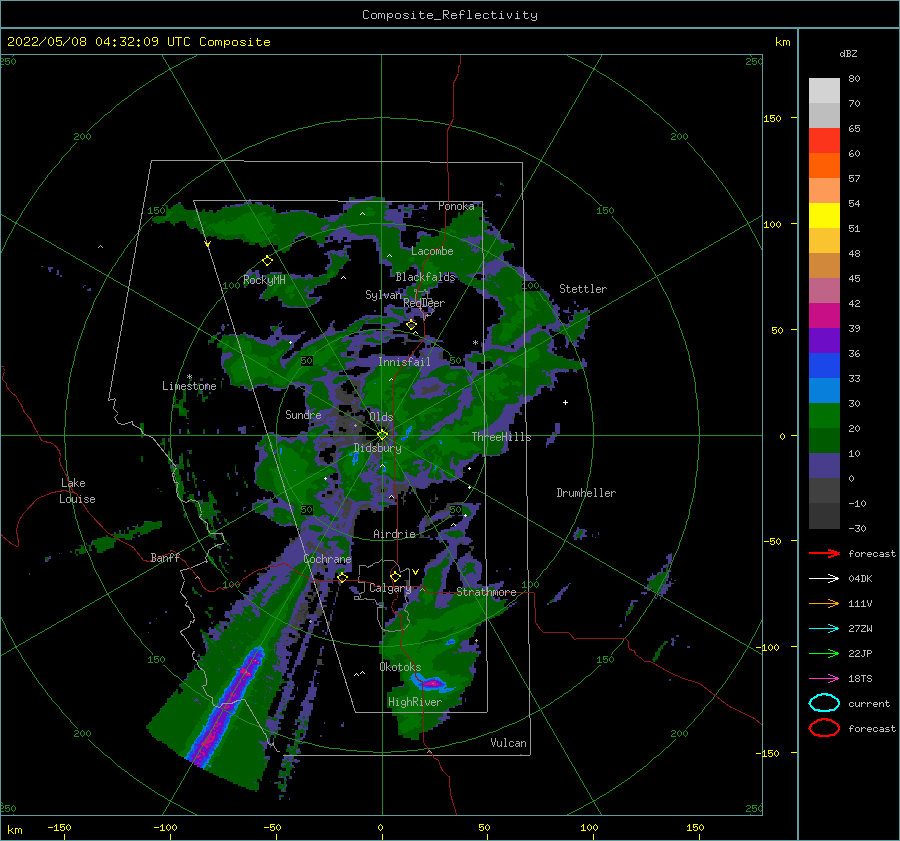The height and width of the screenshot is (841, 900).
Task: Click the magenta storm cell near HighRiver
Action: [432, 683]
